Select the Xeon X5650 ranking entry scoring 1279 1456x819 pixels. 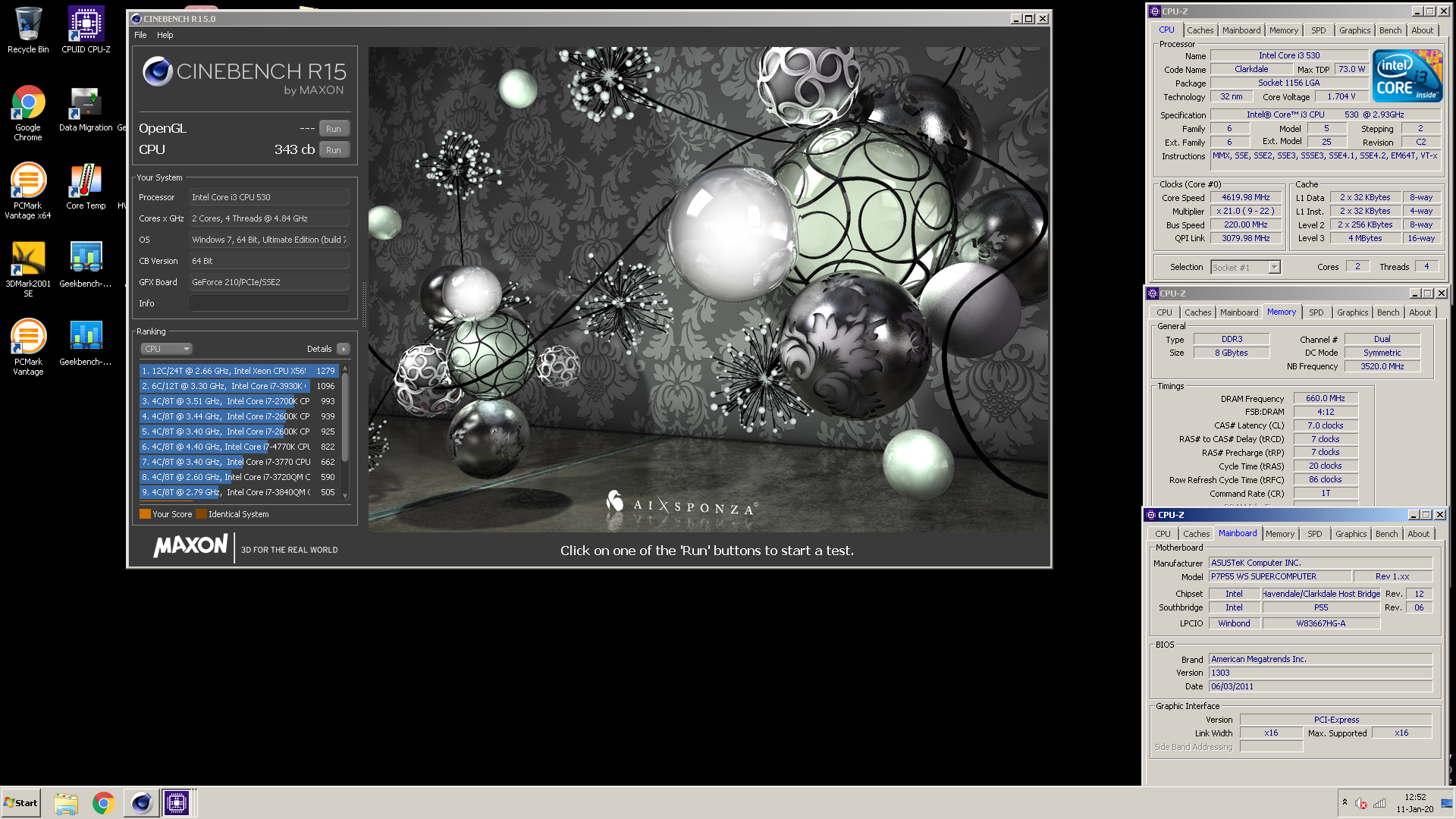coord(239,371)
